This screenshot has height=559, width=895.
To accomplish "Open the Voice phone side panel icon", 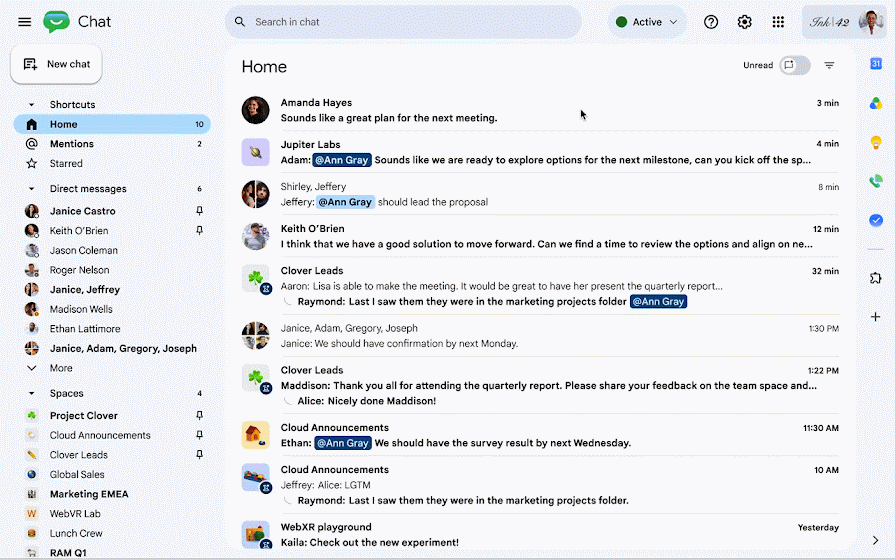I will tap(876, 181).
